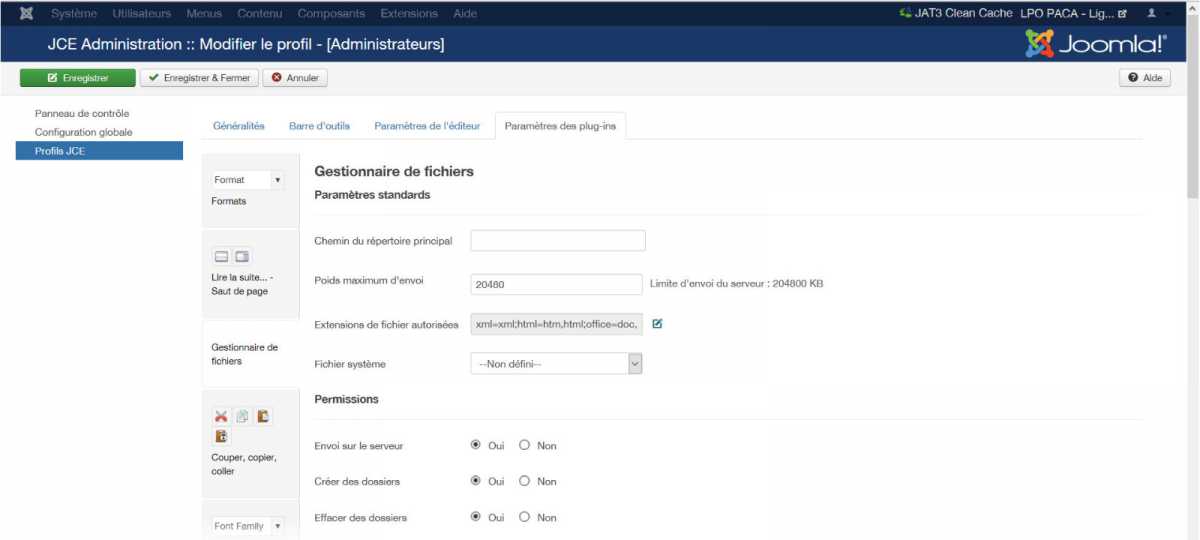Click the edit icon beside allowed file extensions
This screenshot has width=1200, height=540.
(x=657, y=324)
